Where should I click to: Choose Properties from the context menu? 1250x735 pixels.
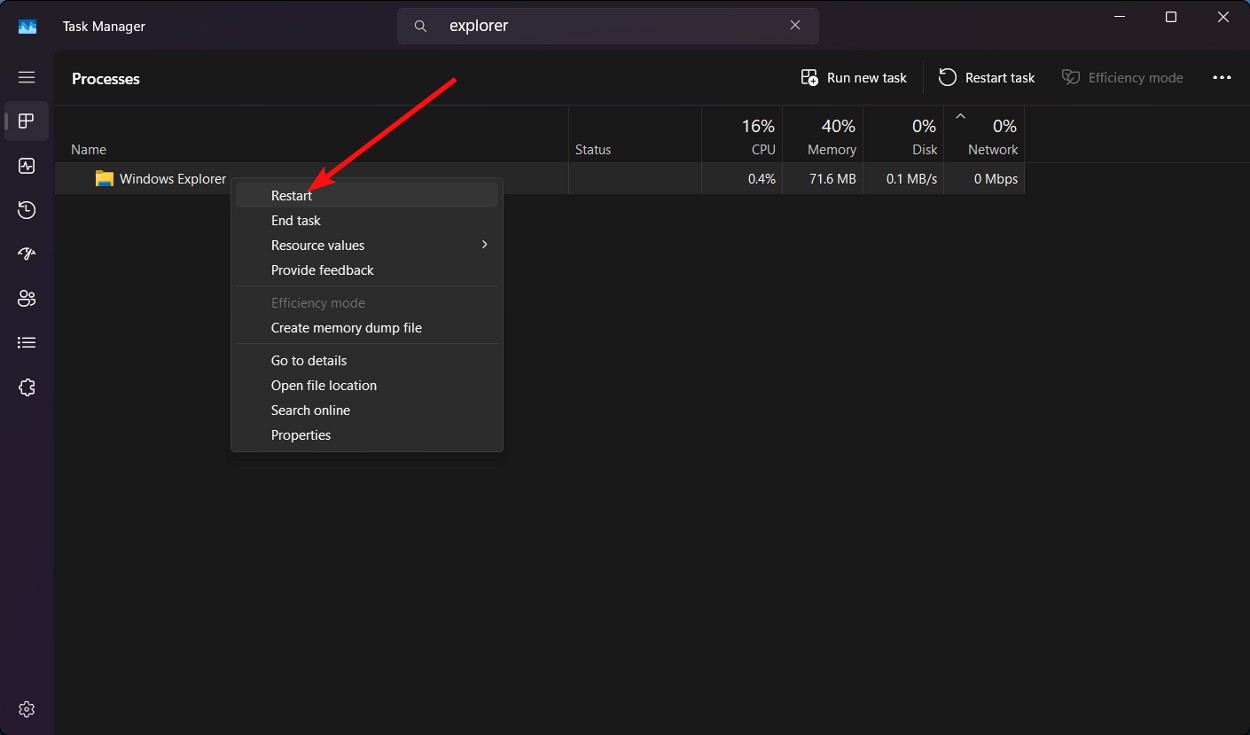[301, 435]
